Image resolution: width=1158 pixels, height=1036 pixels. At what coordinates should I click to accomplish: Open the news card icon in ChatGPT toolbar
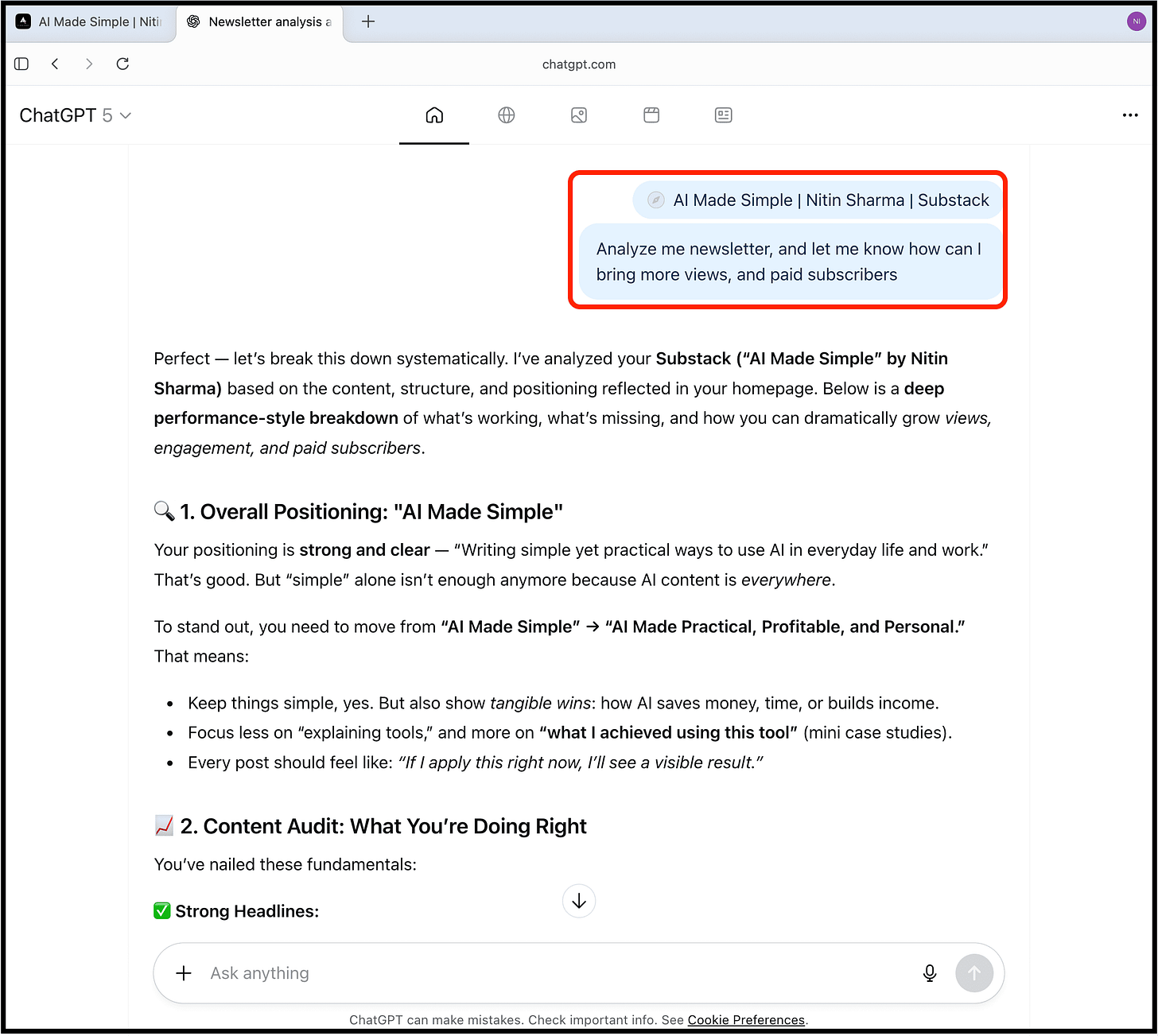point(724,115)
